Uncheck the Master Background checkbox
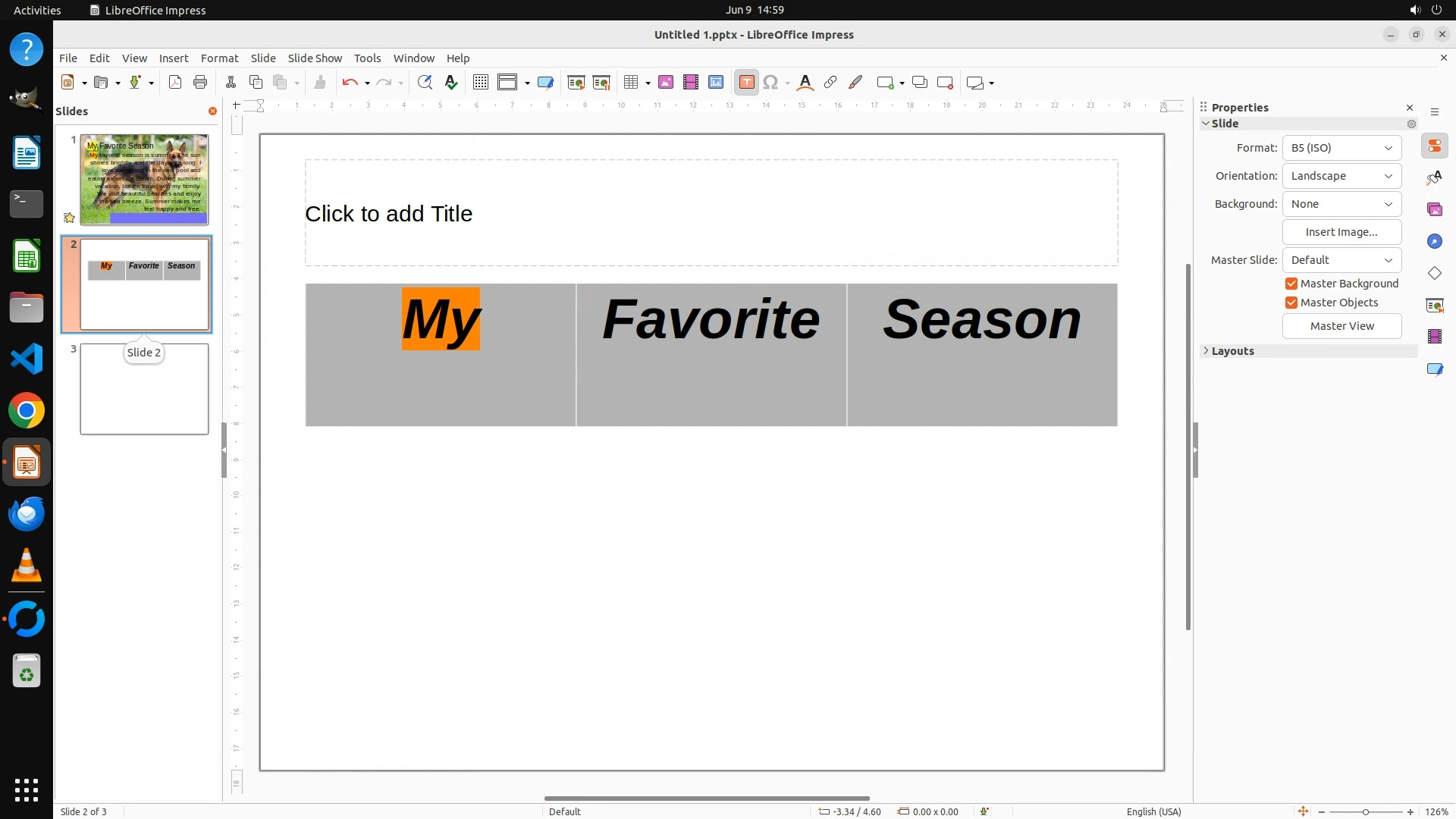 click(1291, 284)
